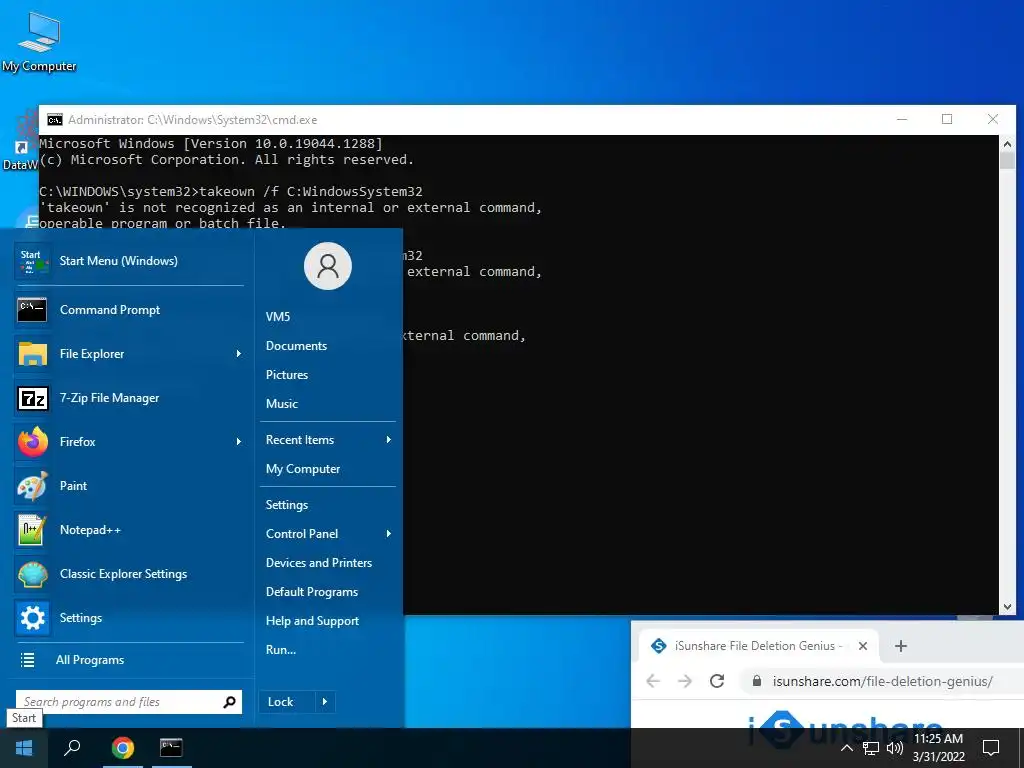Open the volume control in system tray
This screenshot has height=768, width=1024.
click(x=895, y=748)
